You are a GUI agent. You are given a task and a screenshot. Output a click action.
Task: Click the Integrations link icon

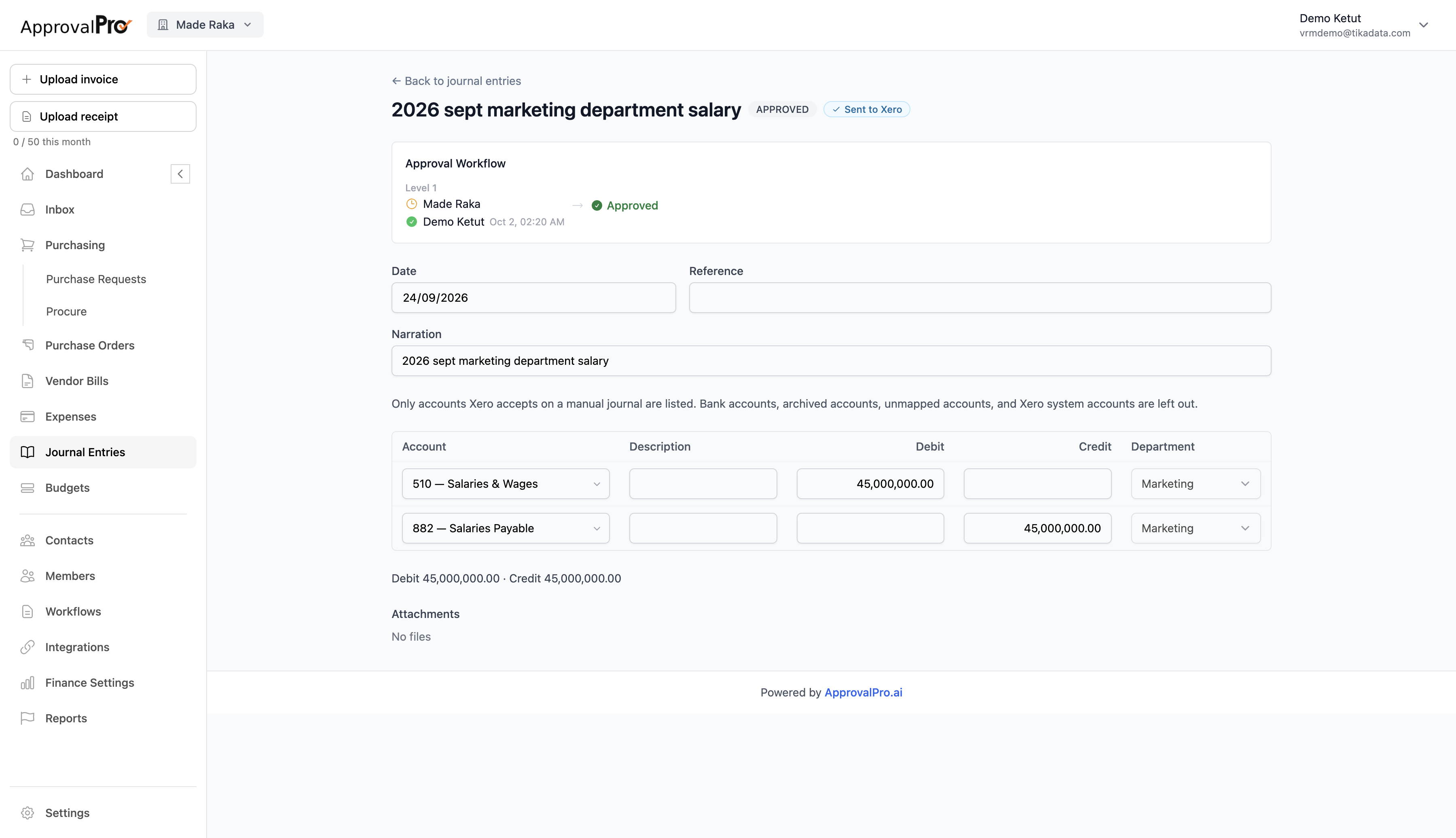click(x=27, y=648)
